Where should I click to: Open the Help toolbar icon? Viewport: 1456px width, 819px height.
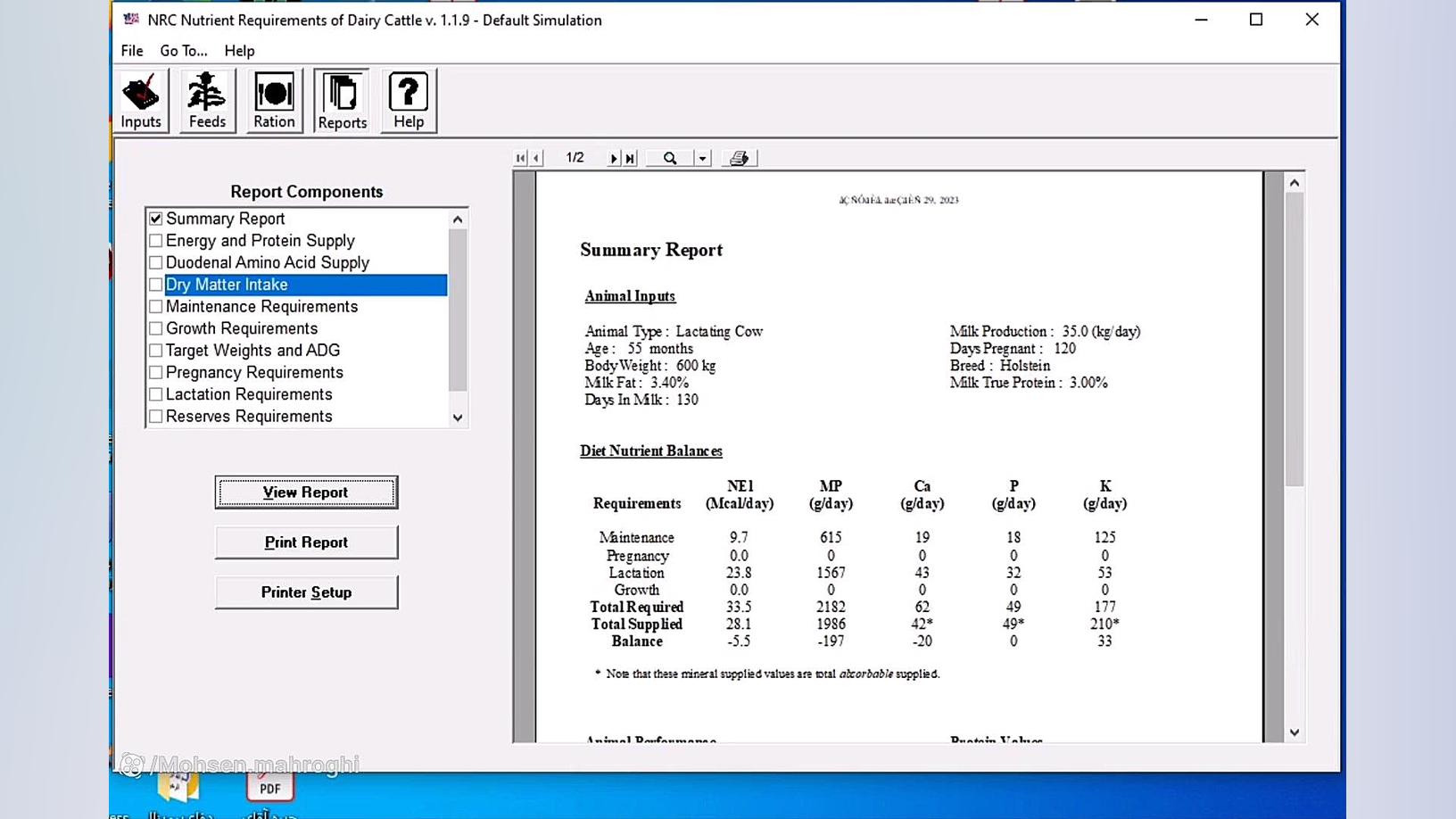pos(409,101)
